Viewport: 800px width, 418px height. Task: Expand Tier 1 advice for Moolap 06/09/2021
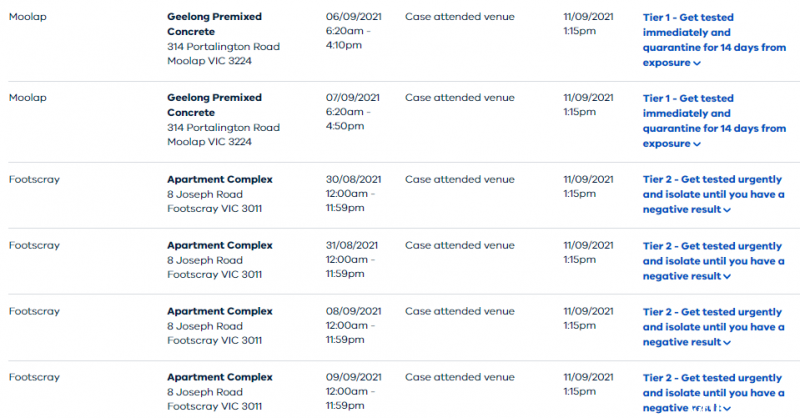(714, 40)
